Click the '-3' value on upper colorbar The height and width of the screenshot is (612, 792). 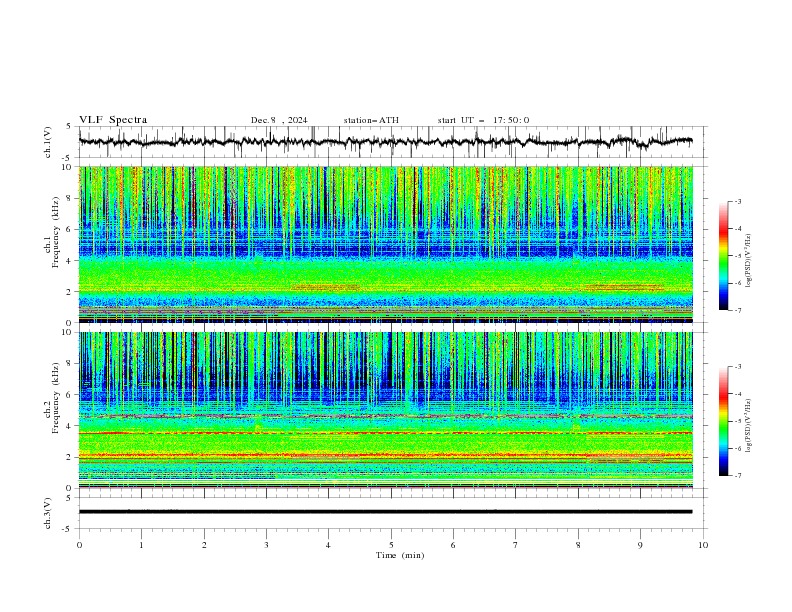738,201
